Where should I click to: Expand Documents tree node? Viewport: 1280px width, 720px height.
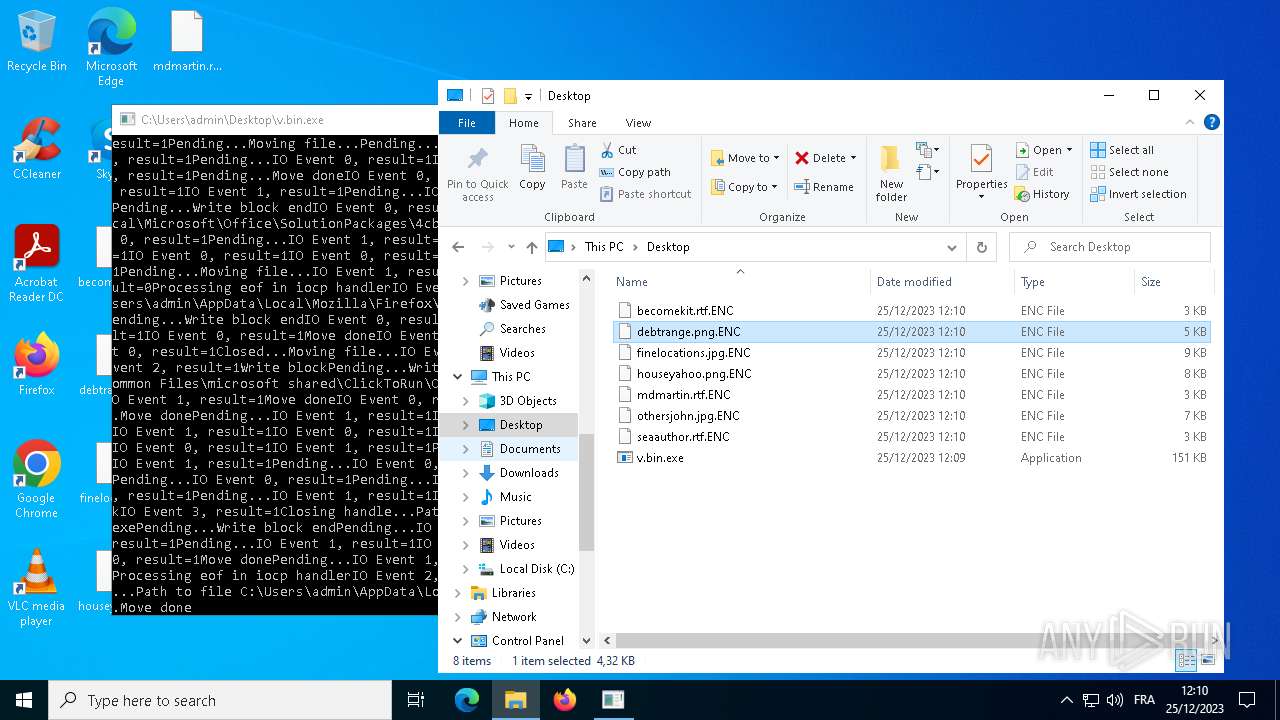[x=465, y=449]
